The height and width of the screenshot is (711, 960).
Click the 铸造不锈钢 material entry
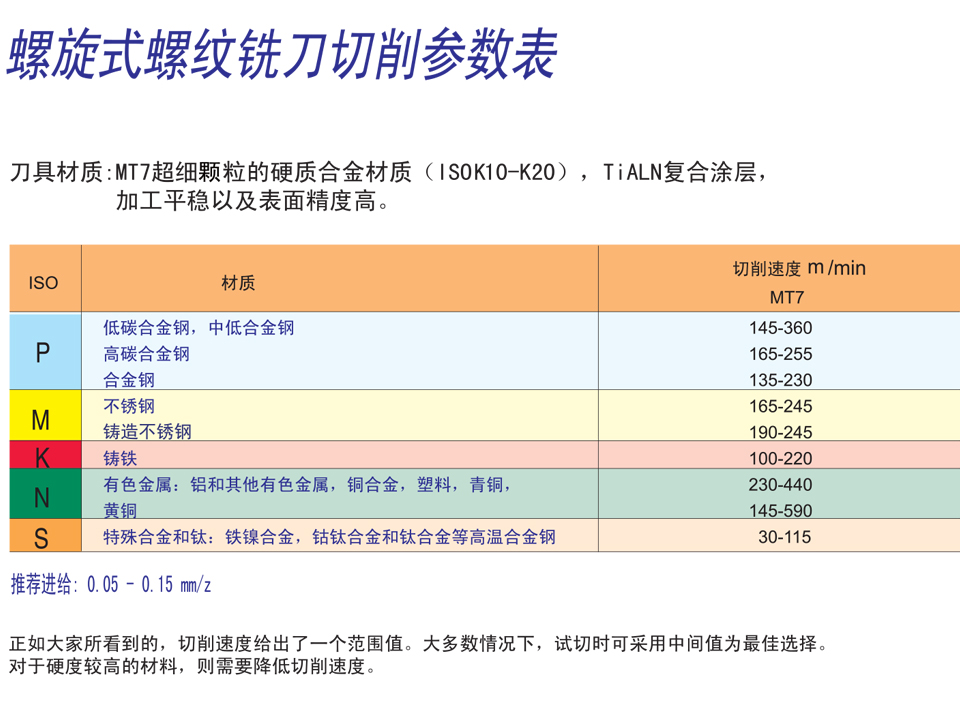coord(147,432)
